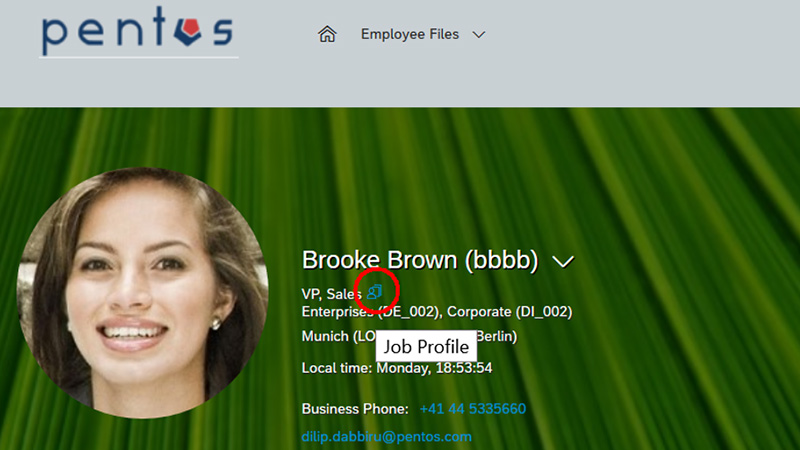
Task: Click the Enterprises (DE_002) division text
Action: pos(372,312)
